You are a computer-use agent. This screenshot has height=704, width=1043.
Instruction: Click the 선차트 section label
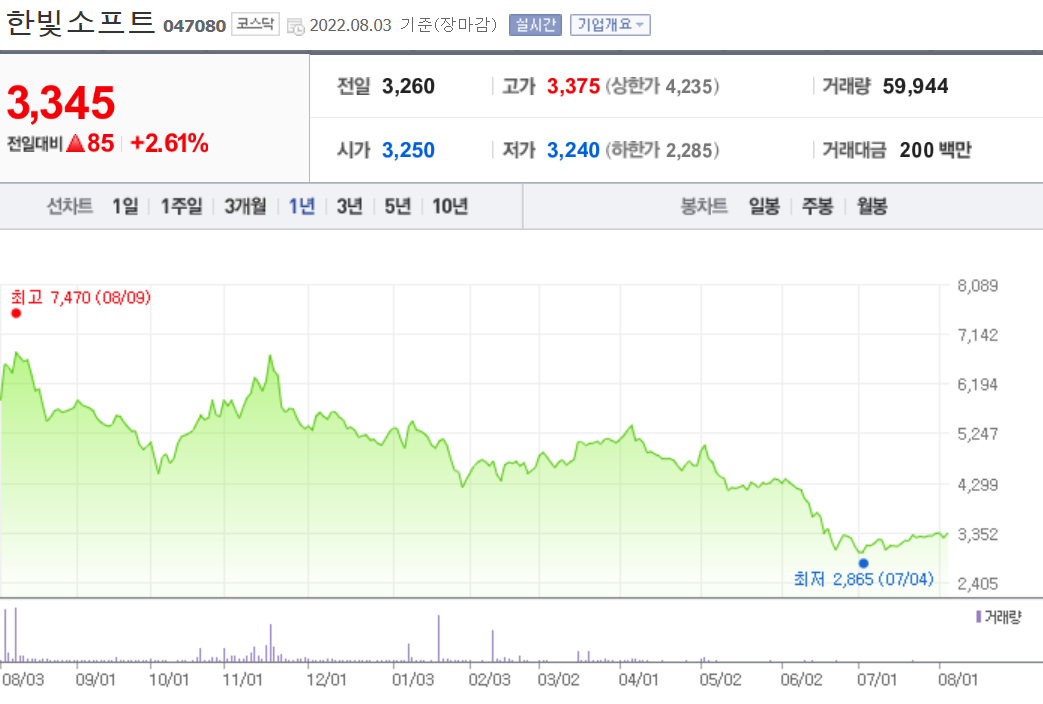[x=70, y=206]
